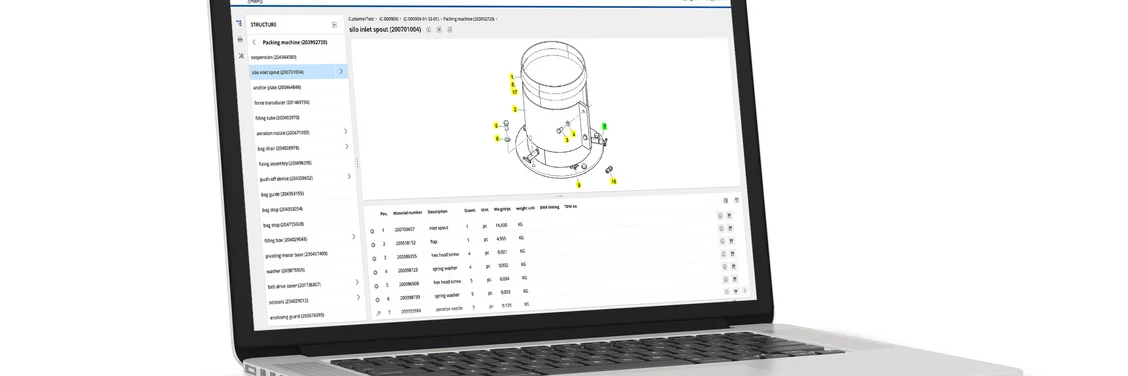
Task: Expand the aeration nozzle tree entry
Action: (x=346, y=132)
